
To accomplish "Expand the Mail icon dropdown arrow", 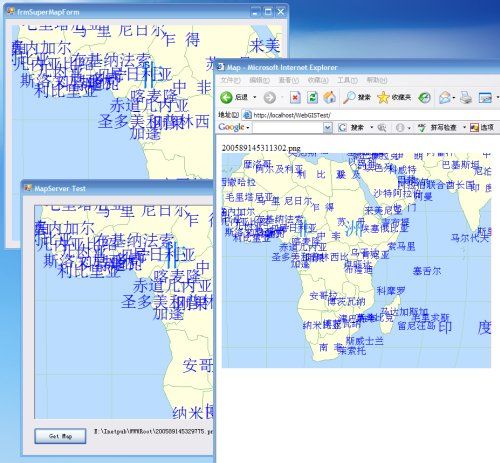I will click(454, 97).
